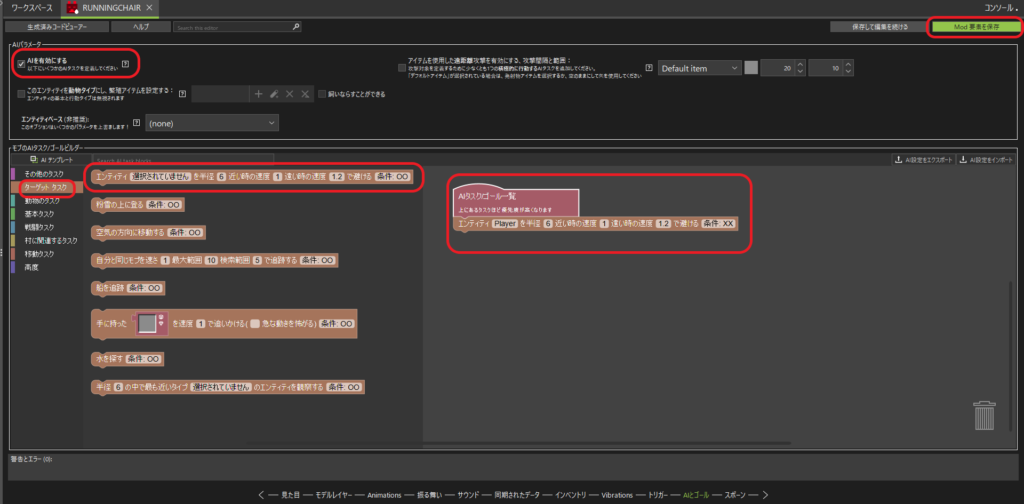Click help icon next to AIを有効にする

point(125,64)
